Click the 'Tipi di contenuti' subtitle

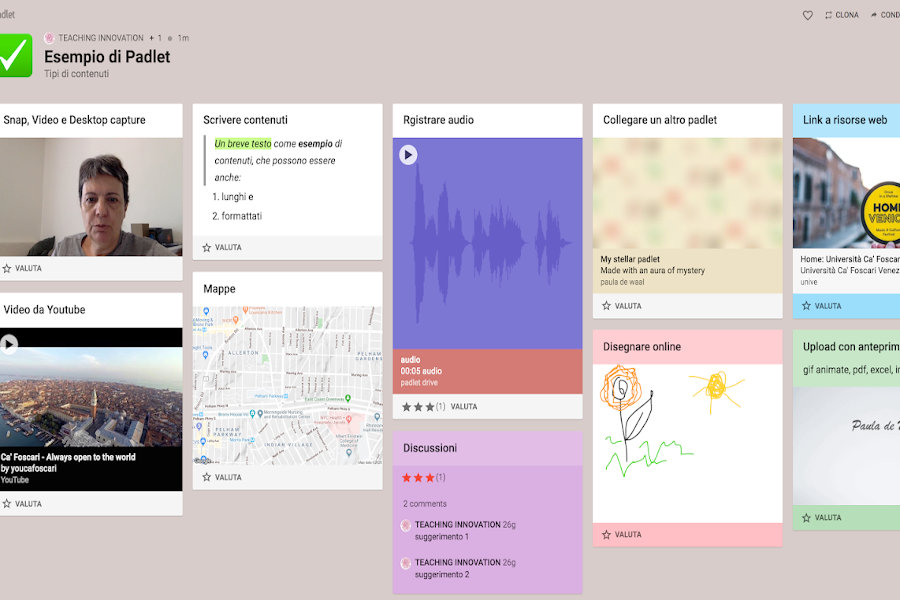[76, 73]
